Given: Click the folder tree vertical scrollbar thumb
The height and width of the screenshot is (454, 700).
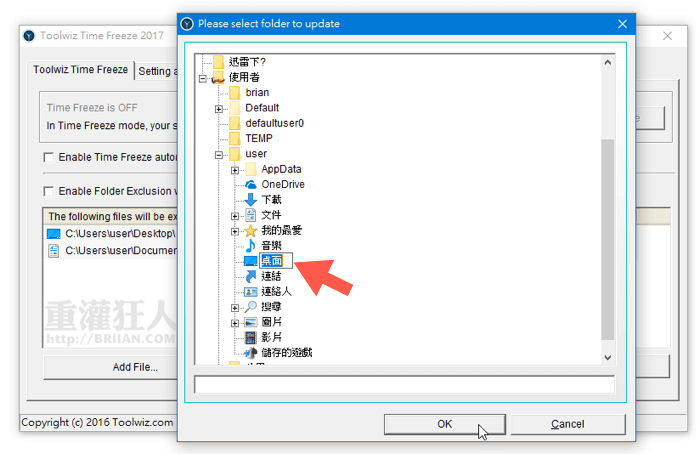Looking at the screenshot, I should pos(608,240).
